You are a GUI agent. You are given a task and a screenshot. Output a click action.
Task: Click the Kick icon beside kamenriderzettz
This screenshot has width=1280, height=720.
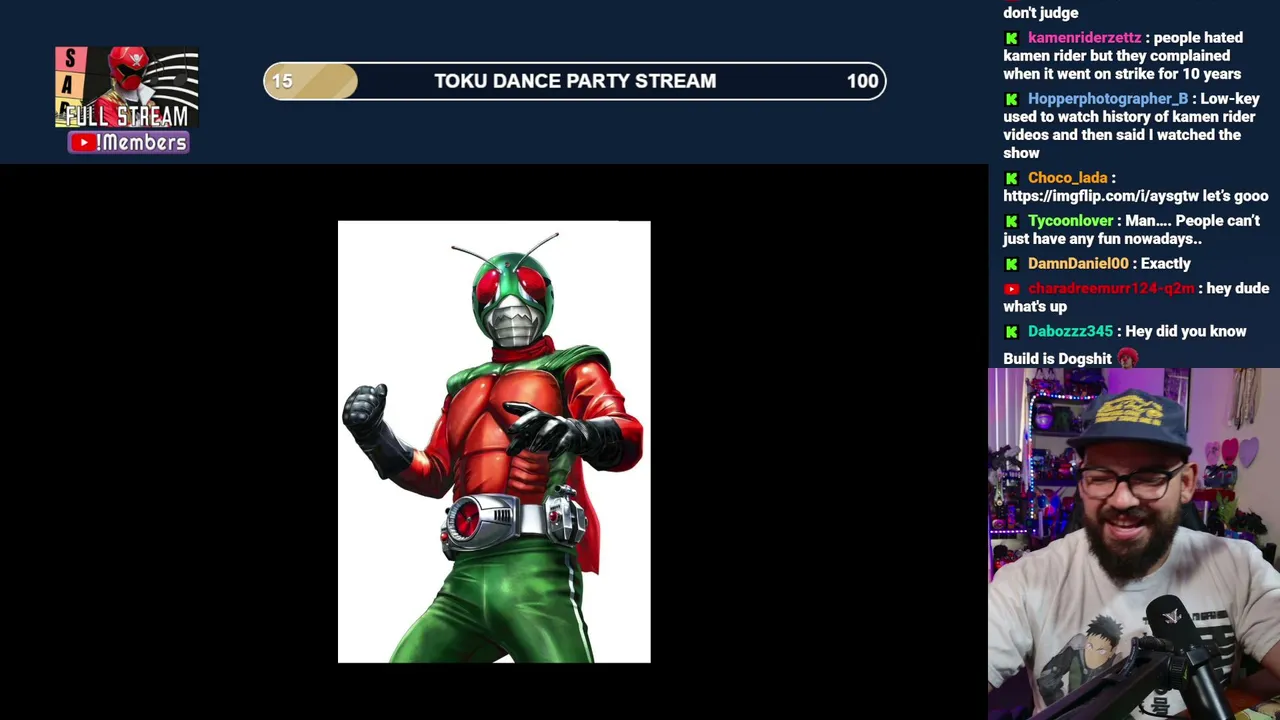(1011, 38)
